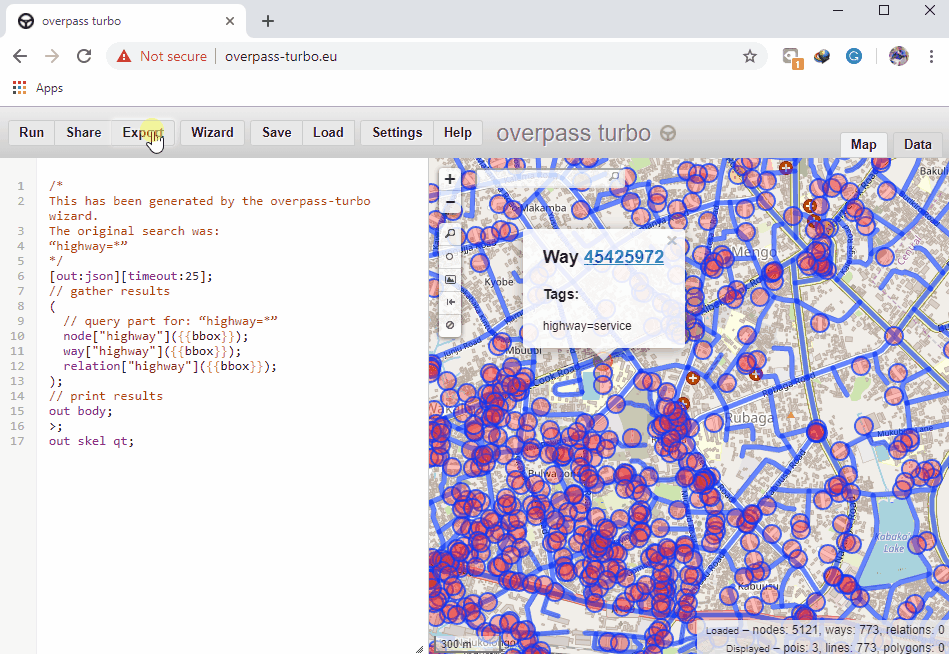Image resolution: width=949 pixels, height=654 pixels.
Task: Switch to the Map tab
Action: pyautogui.click(x=863, y=145)
